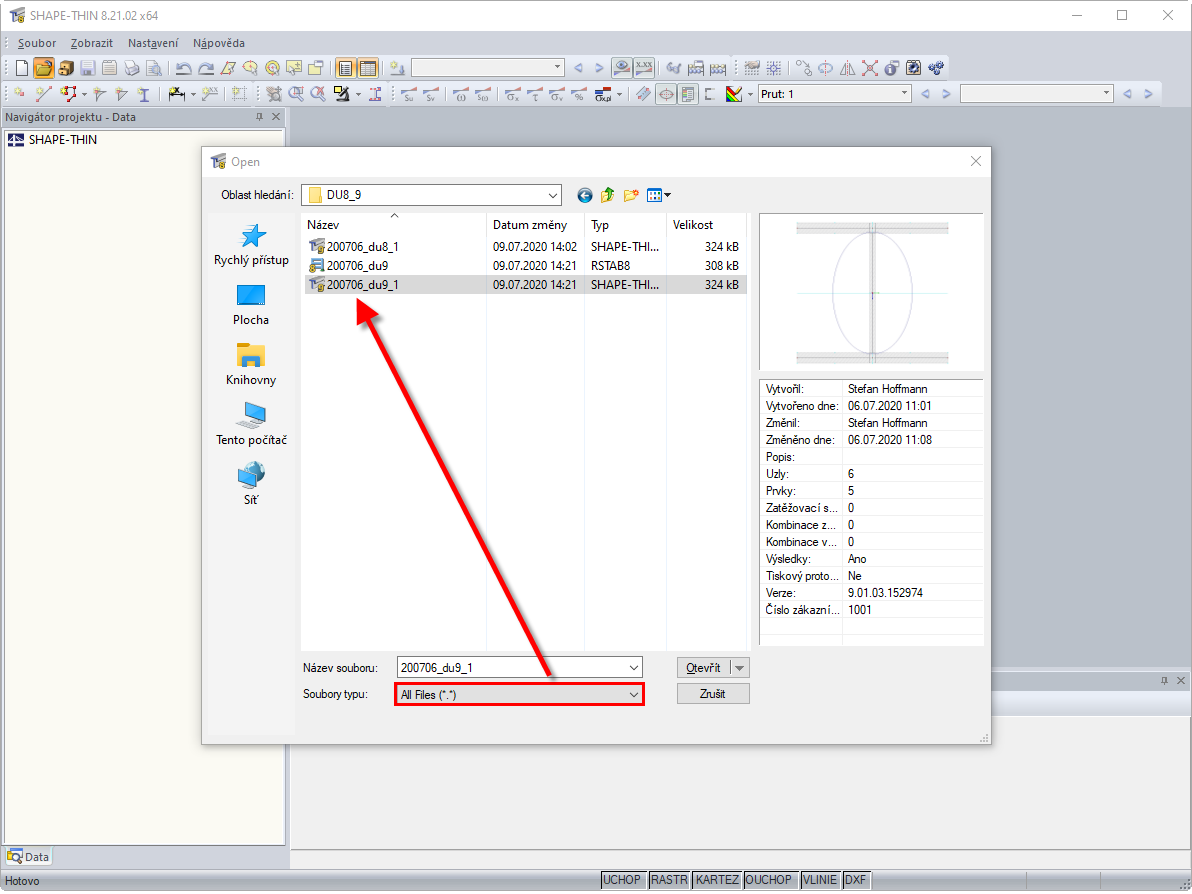Image resolution: width=1192 pixels, height=894 pixels.
Task: Click the new line element icon
Action: click(43, 94)
